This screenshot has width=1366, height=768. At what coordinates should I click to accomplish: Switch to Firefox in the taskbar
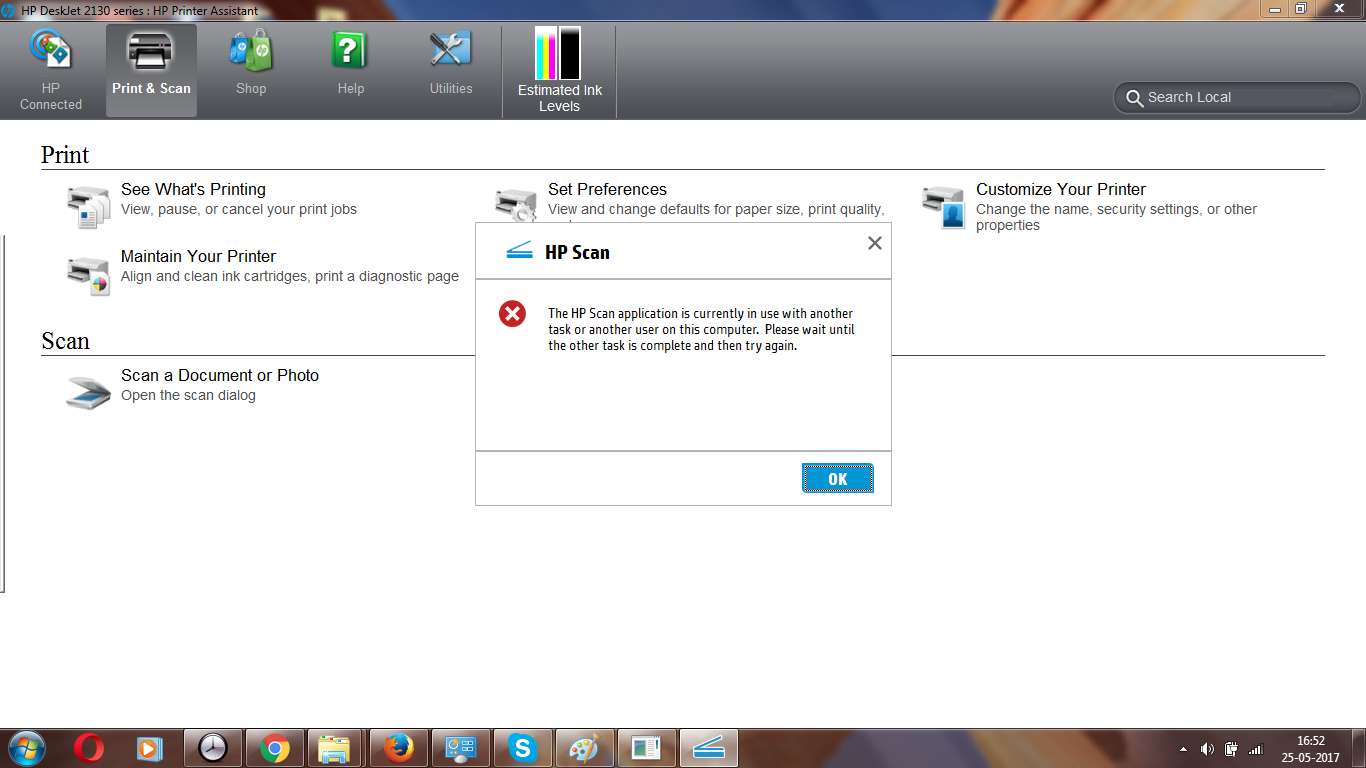(x=399, y=748)
